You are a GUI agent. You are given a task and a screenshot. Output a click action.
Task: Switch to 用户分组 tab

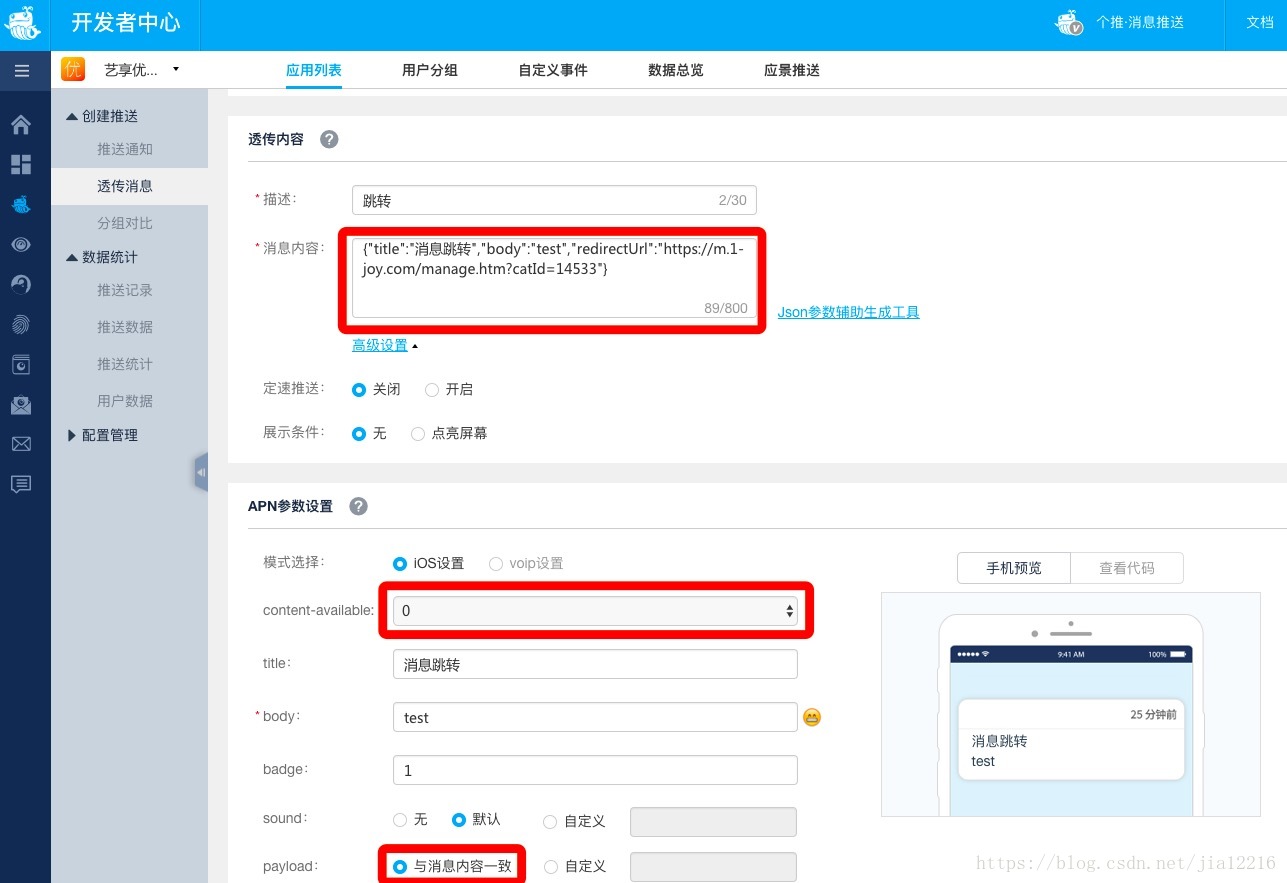(430, 70)
